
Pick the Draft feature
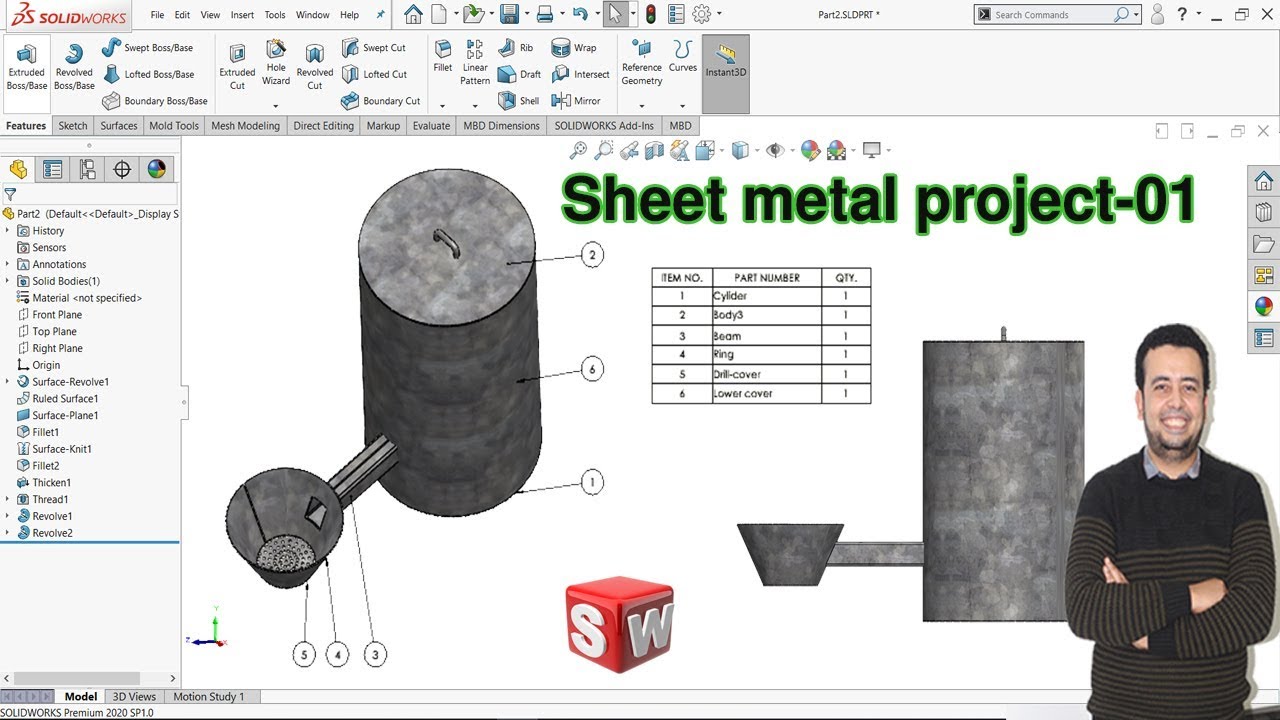[519, 74]
